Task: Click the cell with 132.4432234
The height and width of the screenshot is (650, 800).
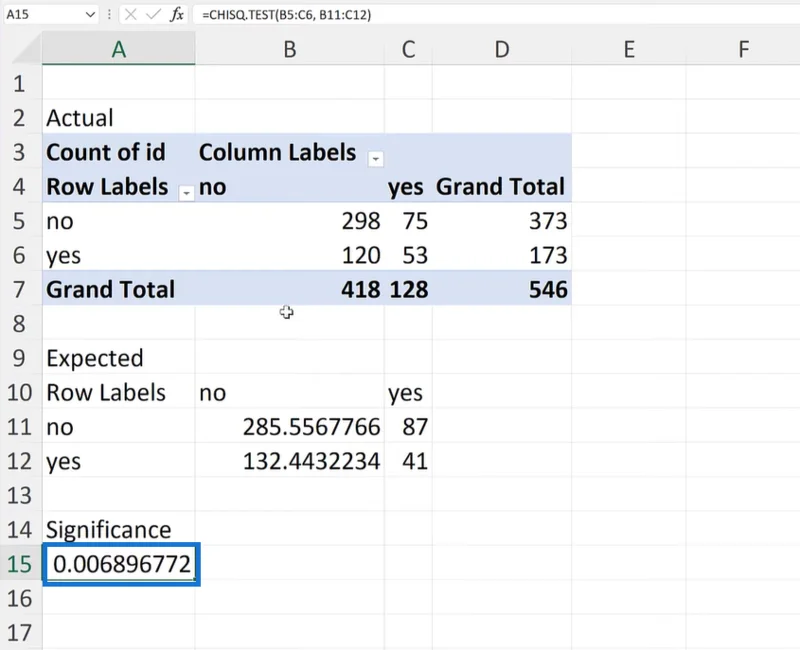Action: pyautogui.click(x=289, y=461)
